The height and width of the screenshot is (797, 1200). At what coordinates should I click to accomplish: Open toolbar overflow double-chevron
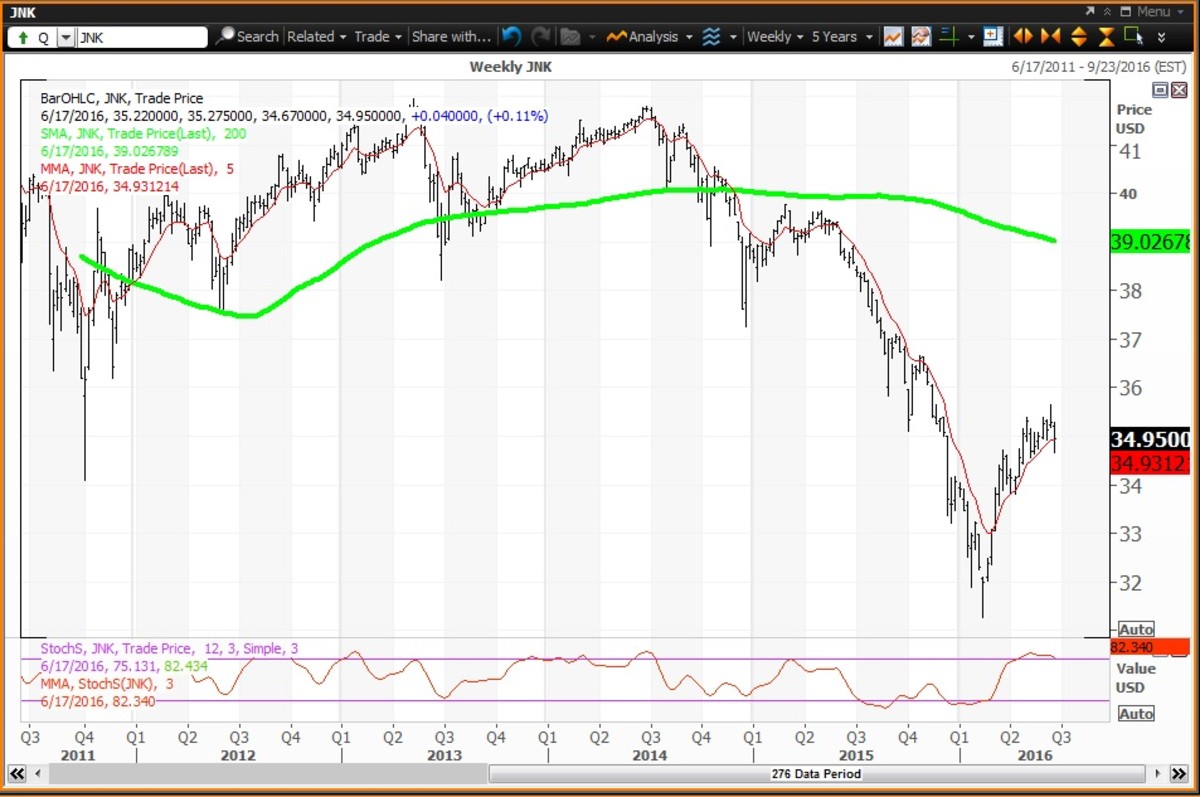click(1161, 37)
